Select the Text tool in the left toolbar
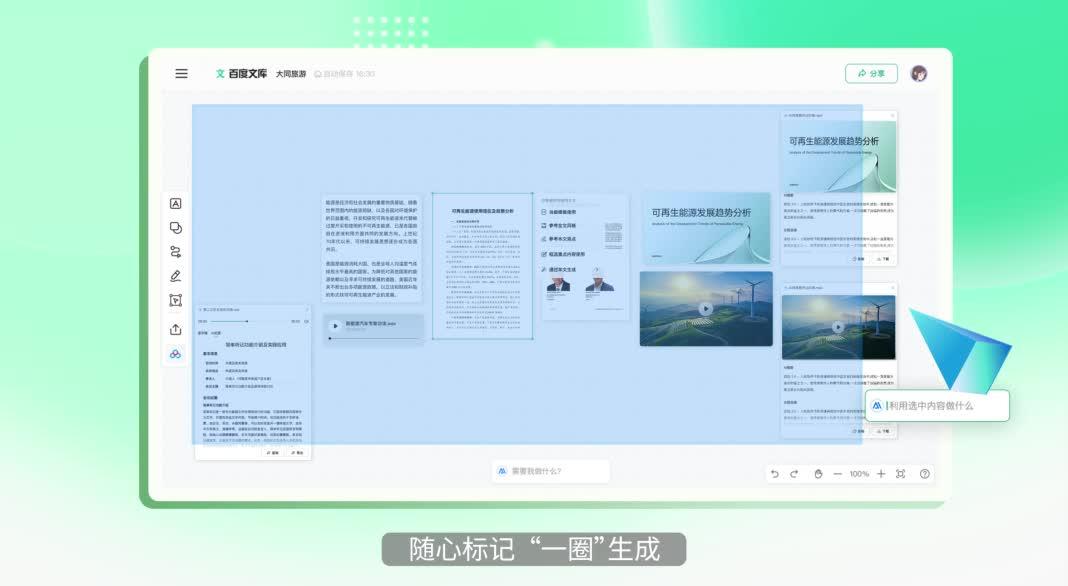The image size is (1068, 586). tap(175, 202)
